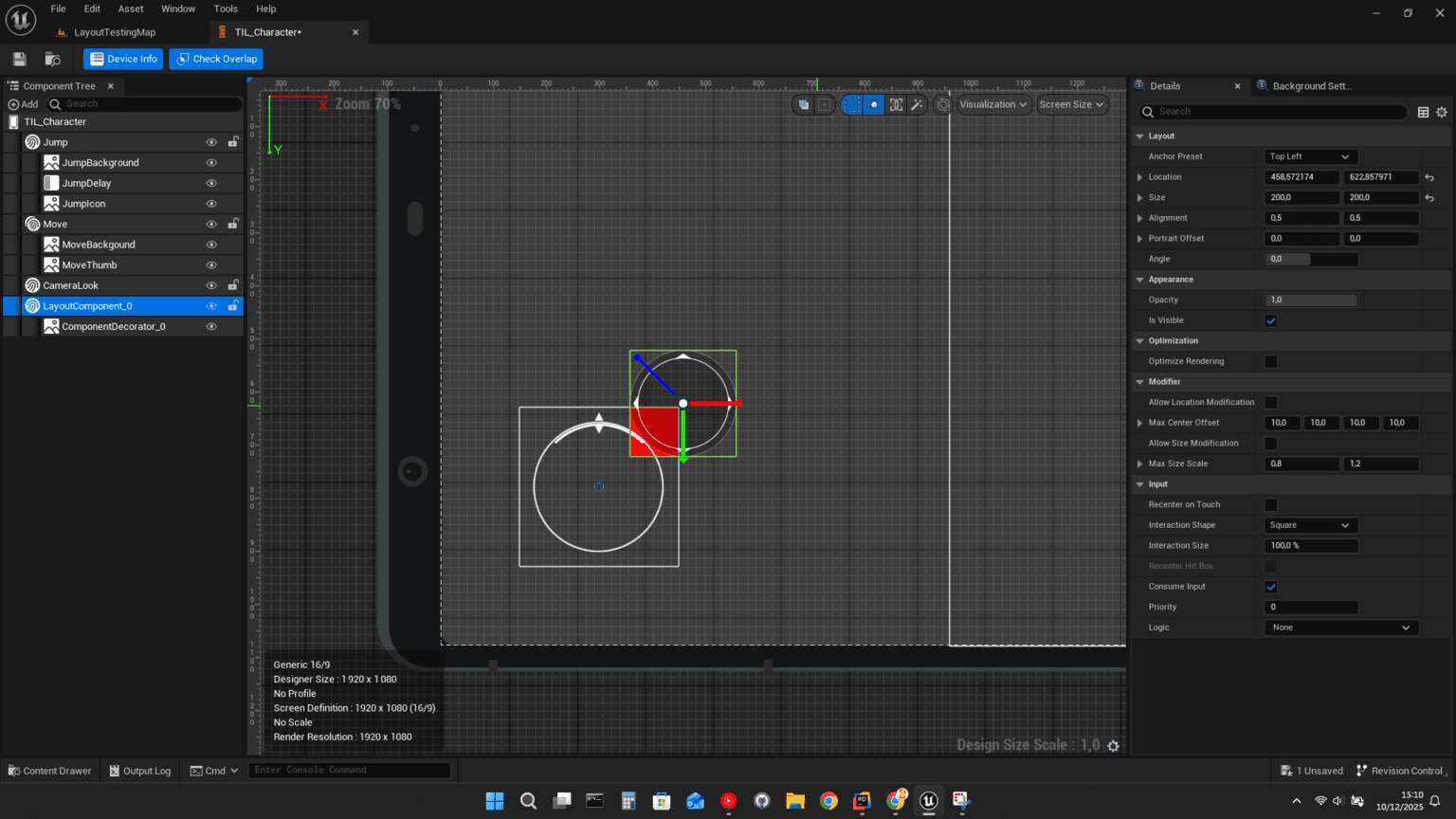
Task: Enable Allow Location Modification
Action: pos(1271,402)
